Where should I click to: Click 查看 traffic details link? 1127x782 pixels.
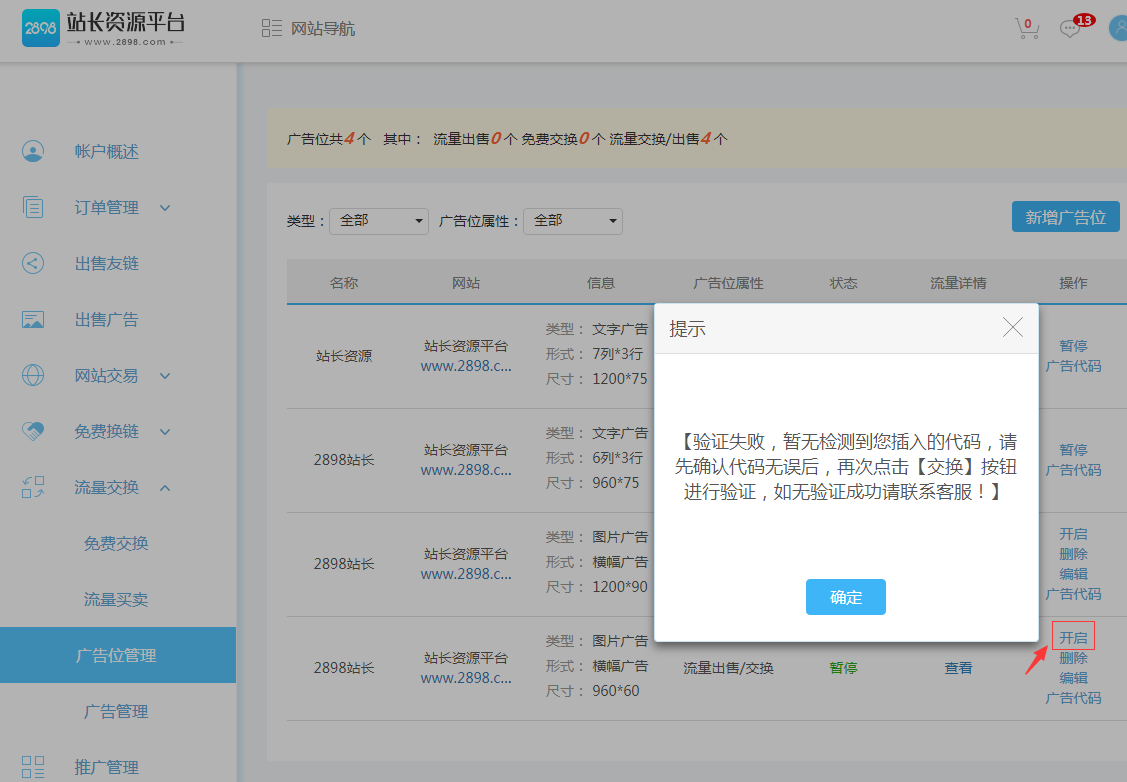point(958,668)
